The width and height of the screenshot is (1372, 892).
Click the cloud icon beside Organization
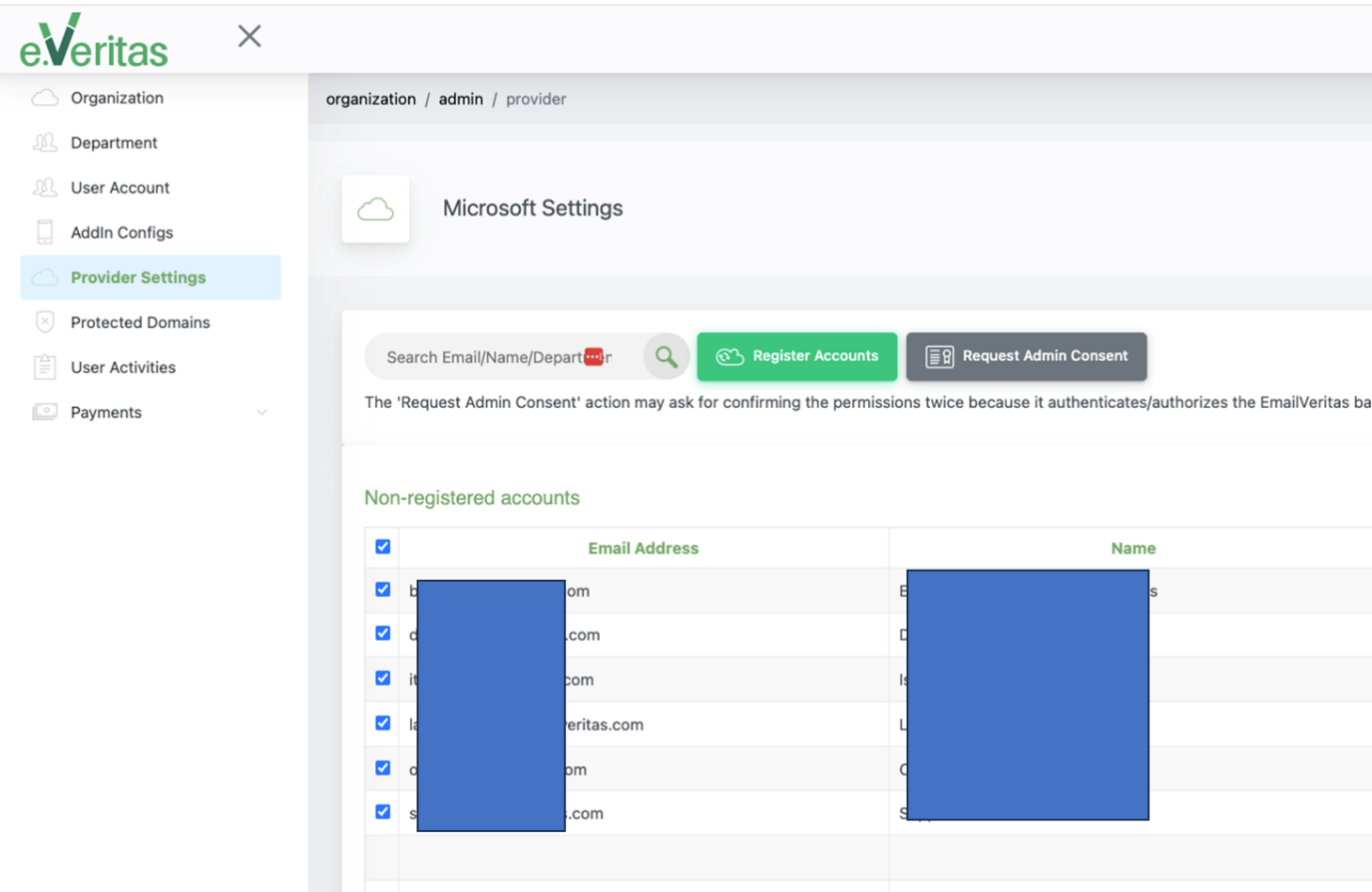(45, 98)
